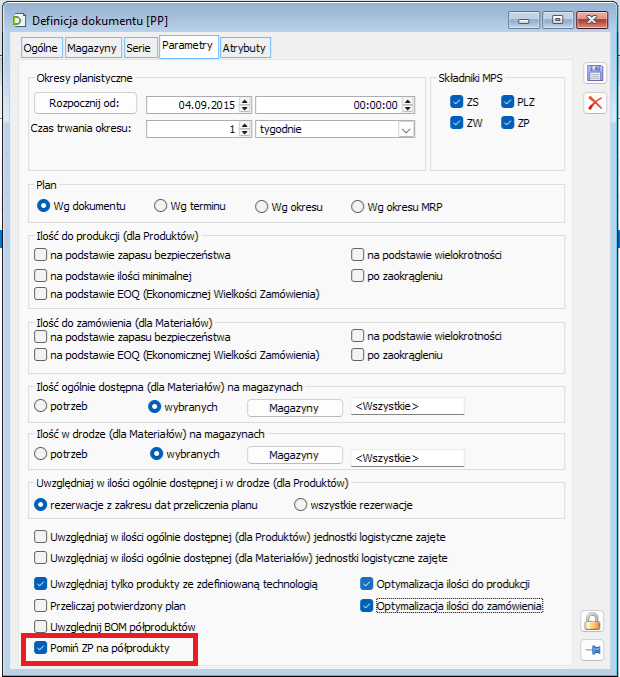
Task: Click Wszystkie field for available quantity
Action: [x=408, y=406]
